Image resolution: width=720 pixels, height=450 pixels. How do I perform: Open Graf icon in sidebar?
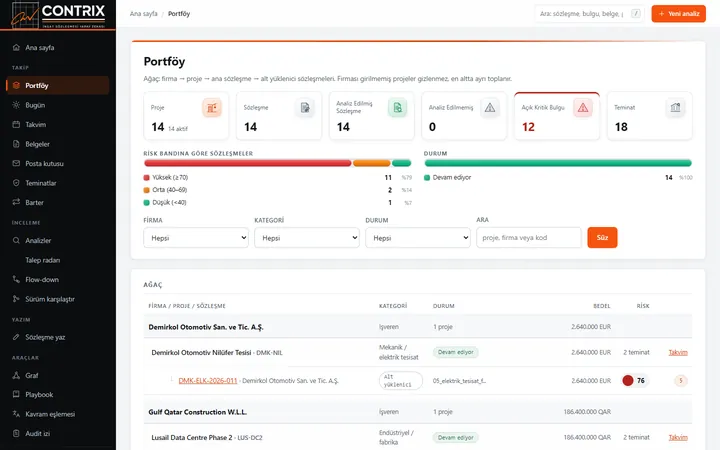tap(16, 375)
